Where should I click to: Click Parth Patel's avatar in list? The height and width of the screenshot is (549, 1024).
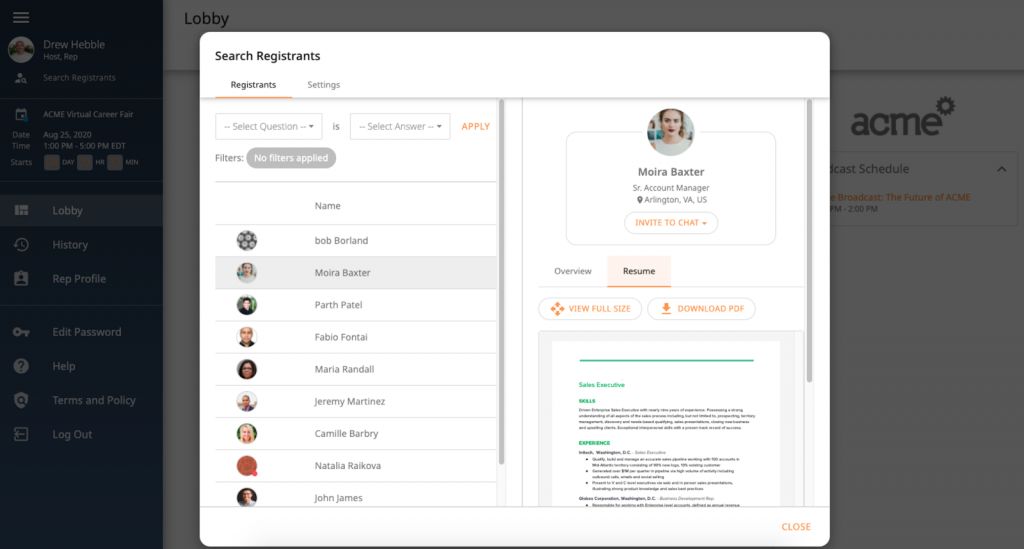pos(247,305)
